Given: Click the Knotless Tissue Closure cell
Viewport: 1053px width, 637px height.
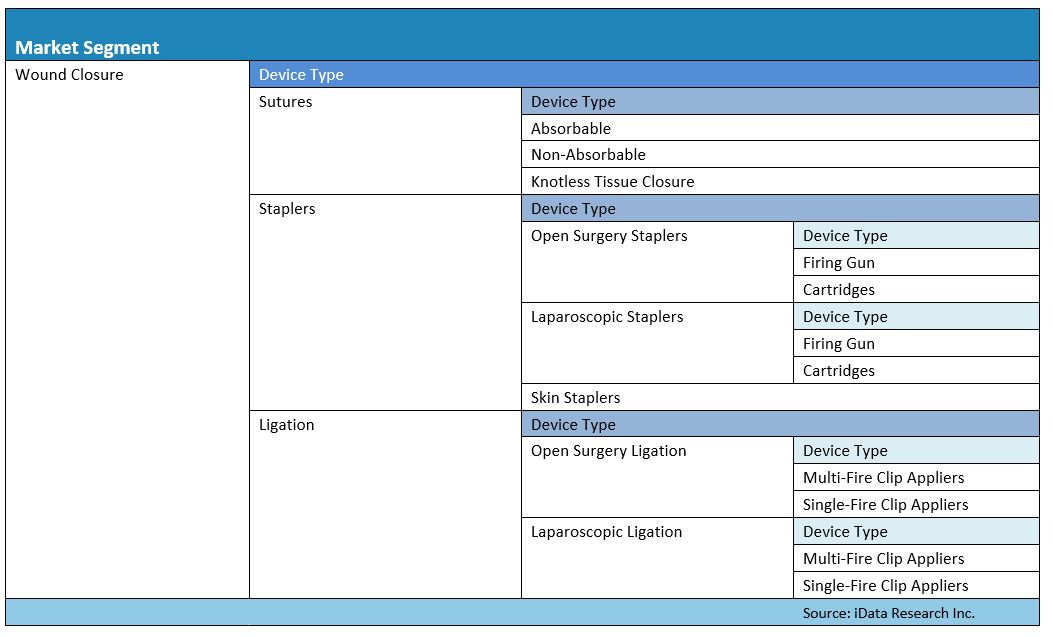Looking at the screenshot, I should point(780,181).
